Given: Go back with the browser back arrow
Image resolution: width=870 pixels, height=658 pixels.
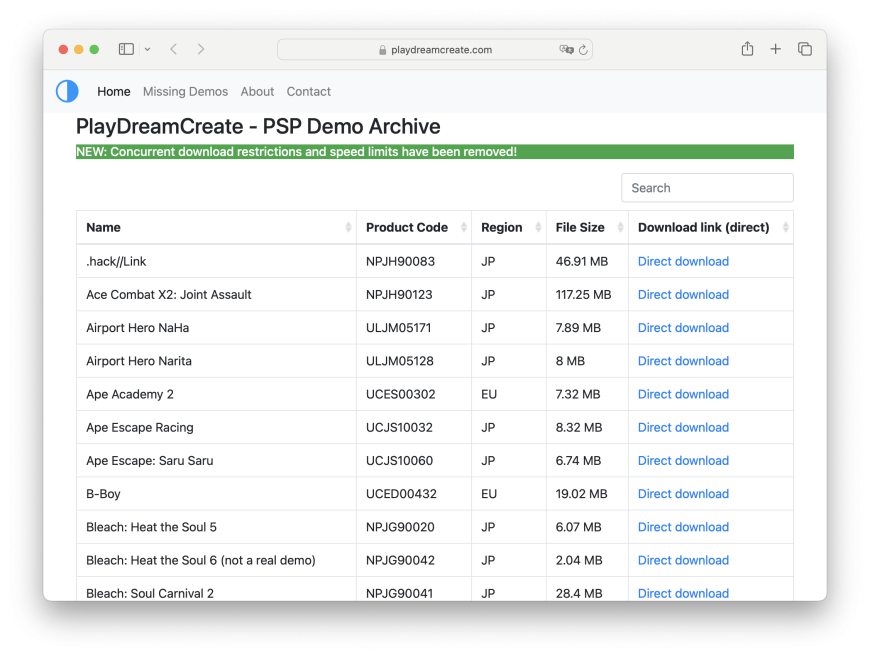Looking at the screenshot, I should pos(174,49).
